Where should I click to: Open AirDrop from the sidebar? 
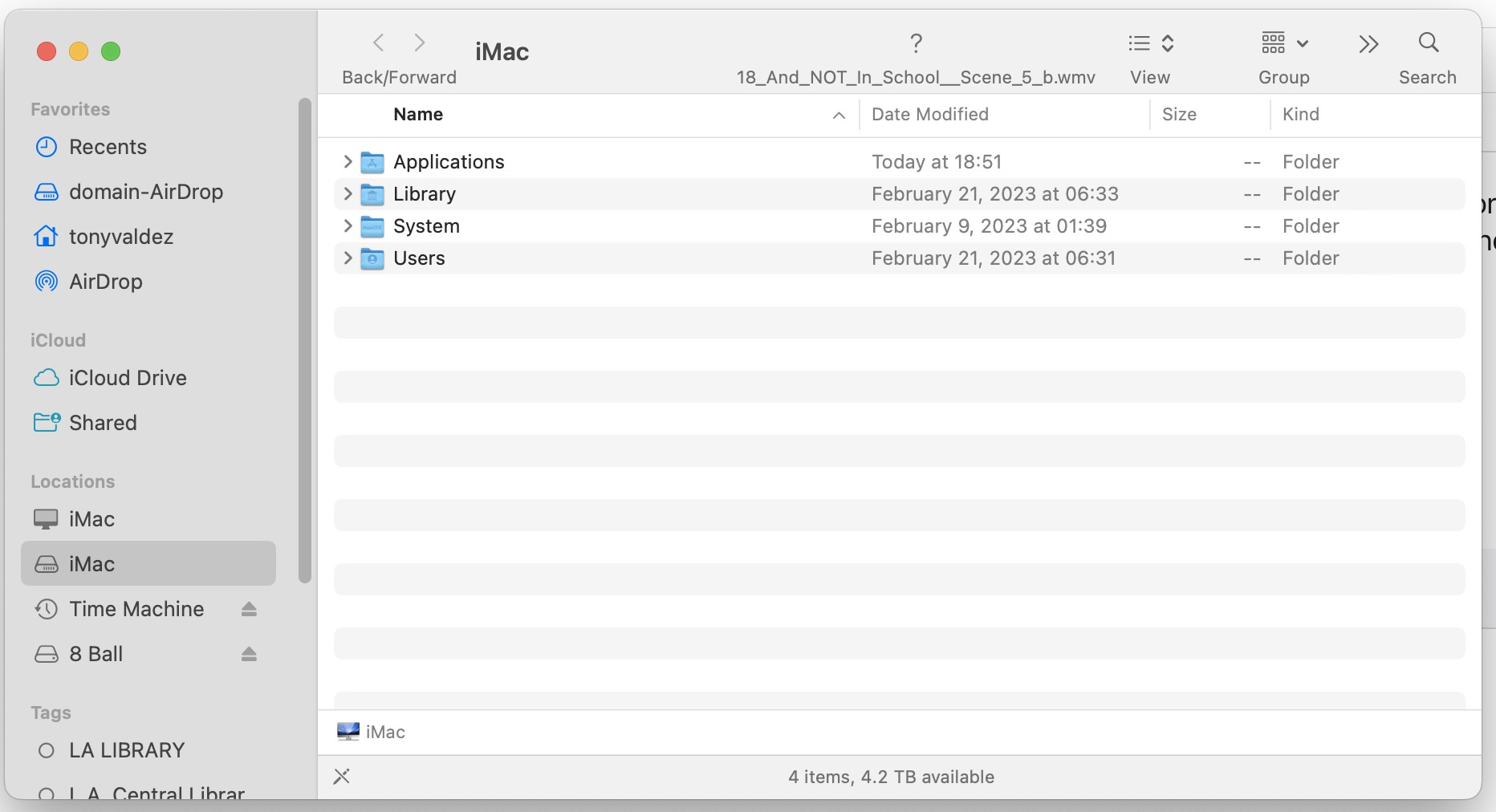148,282
